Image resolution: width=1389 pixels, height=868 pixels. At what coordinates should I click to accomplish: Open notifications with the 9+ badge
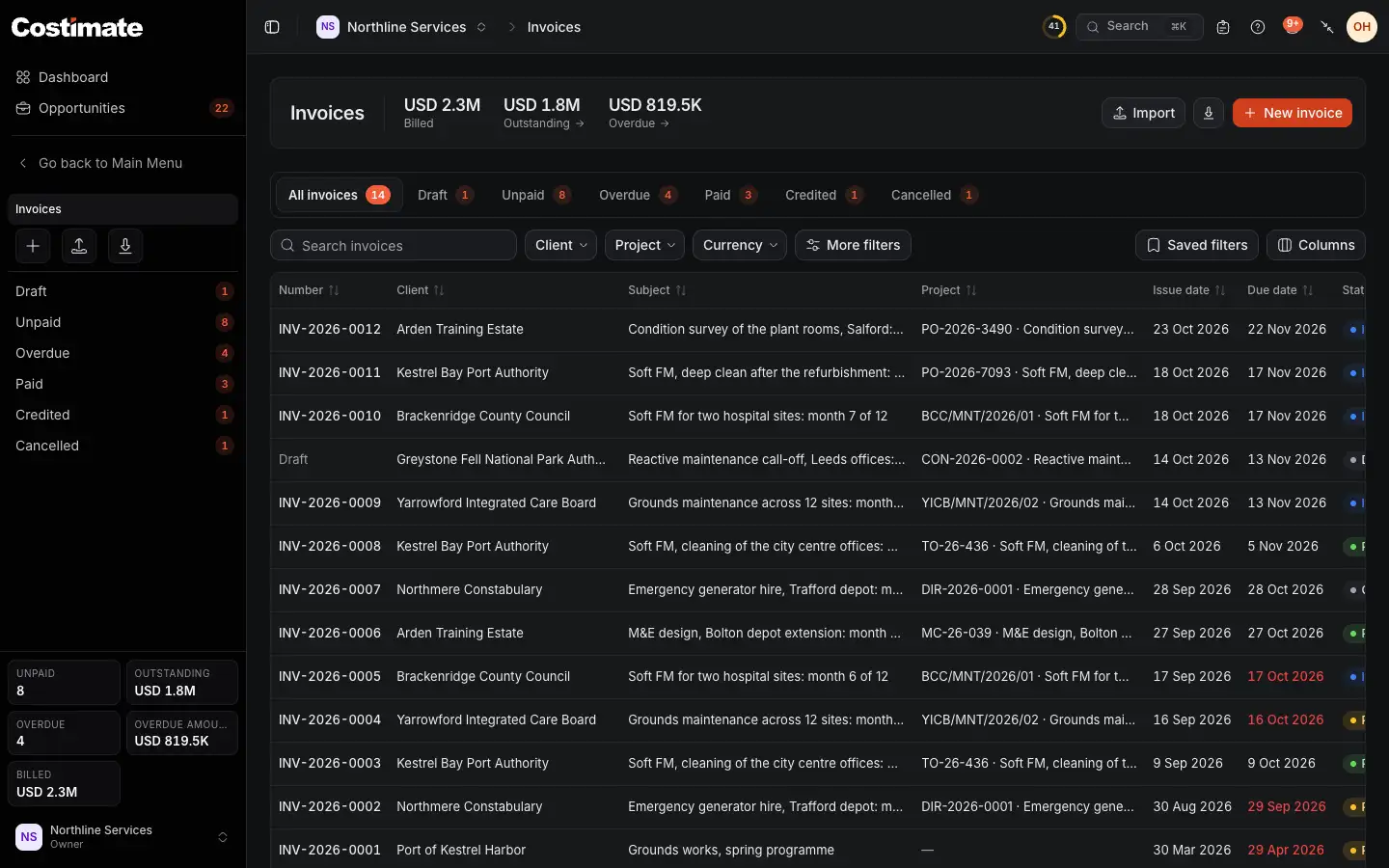pos(1293,26)
